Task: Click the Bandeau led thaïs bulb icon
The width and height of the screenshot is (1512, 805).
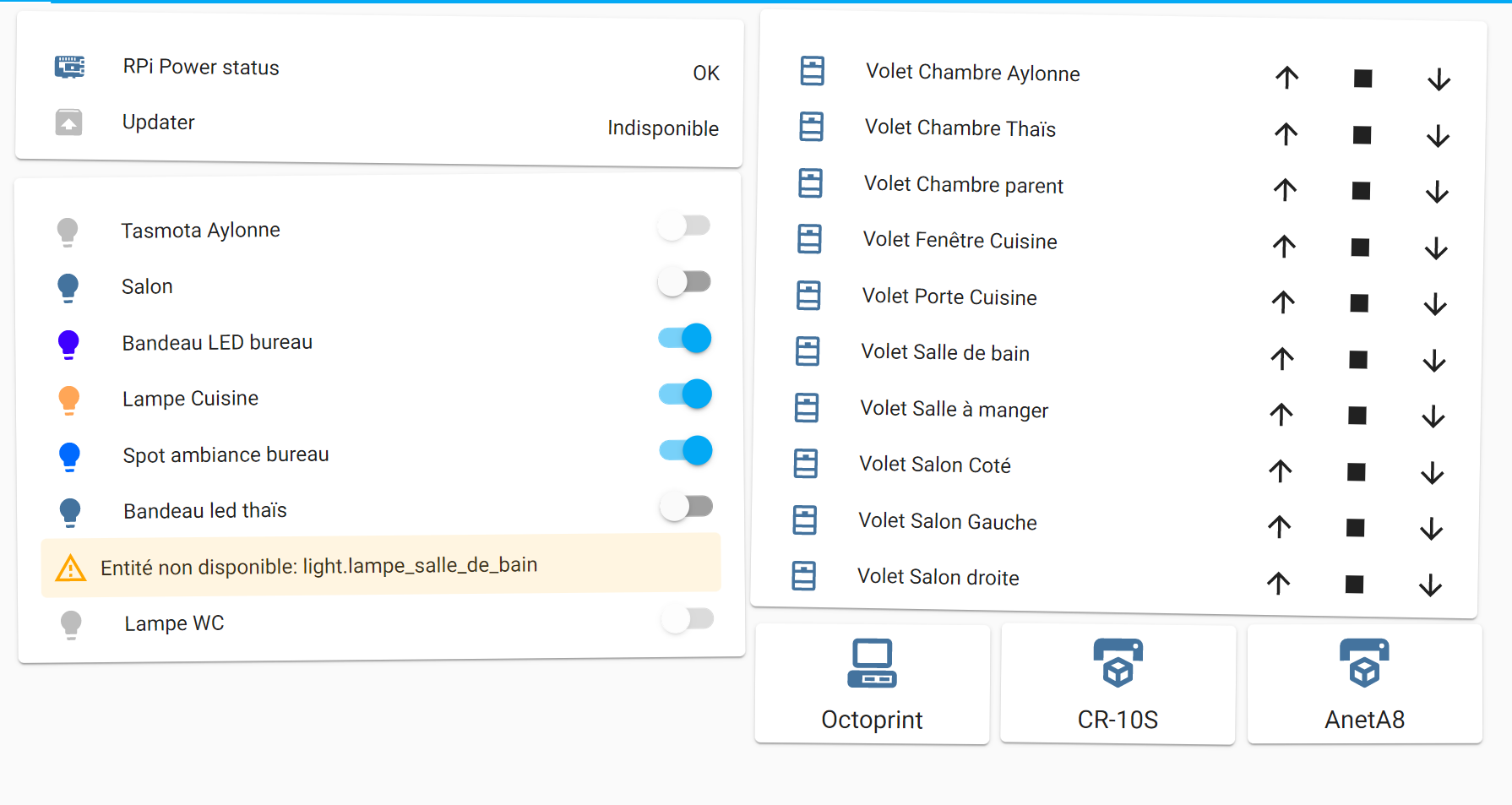Action: coord(70,513)
